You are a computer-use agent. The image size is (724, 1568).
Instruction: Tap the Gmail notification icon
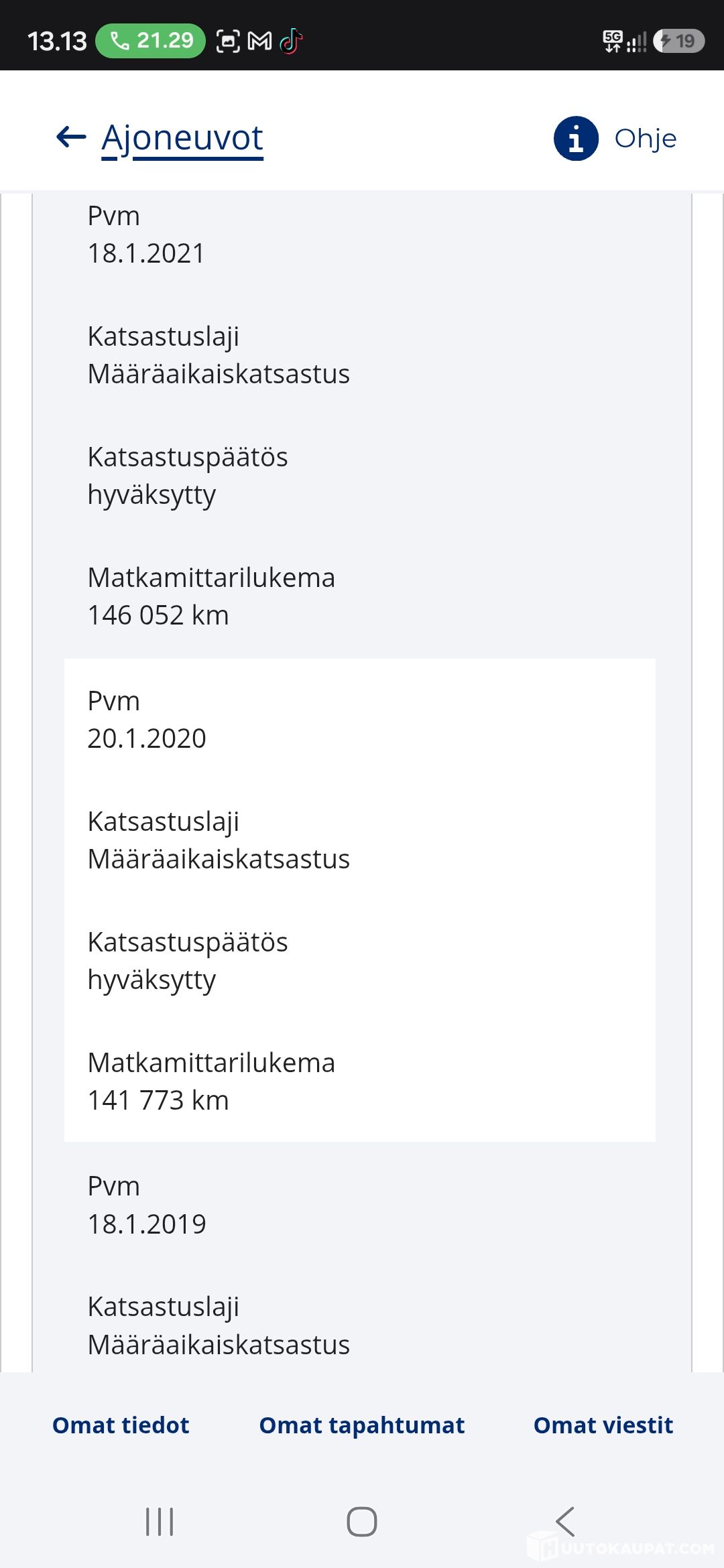click(260, 42)
